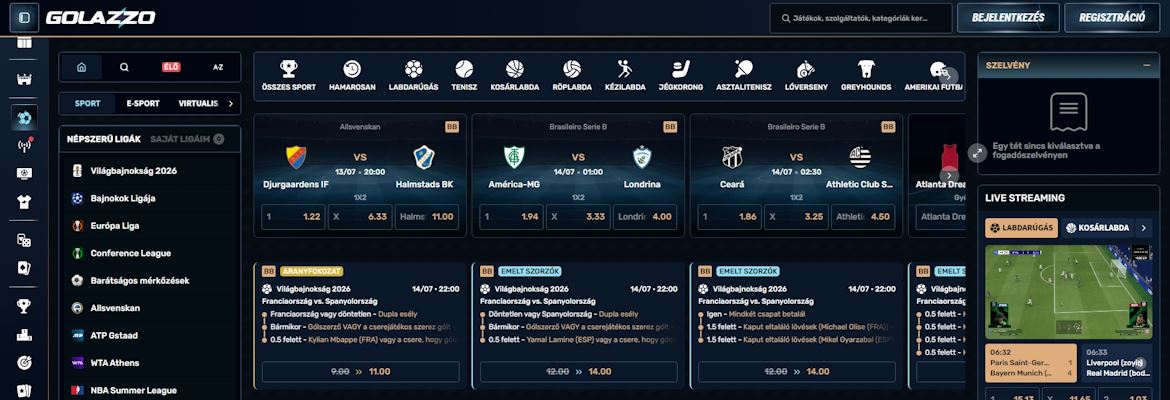Bet on Ceará win at 1.86

point(730,216)
